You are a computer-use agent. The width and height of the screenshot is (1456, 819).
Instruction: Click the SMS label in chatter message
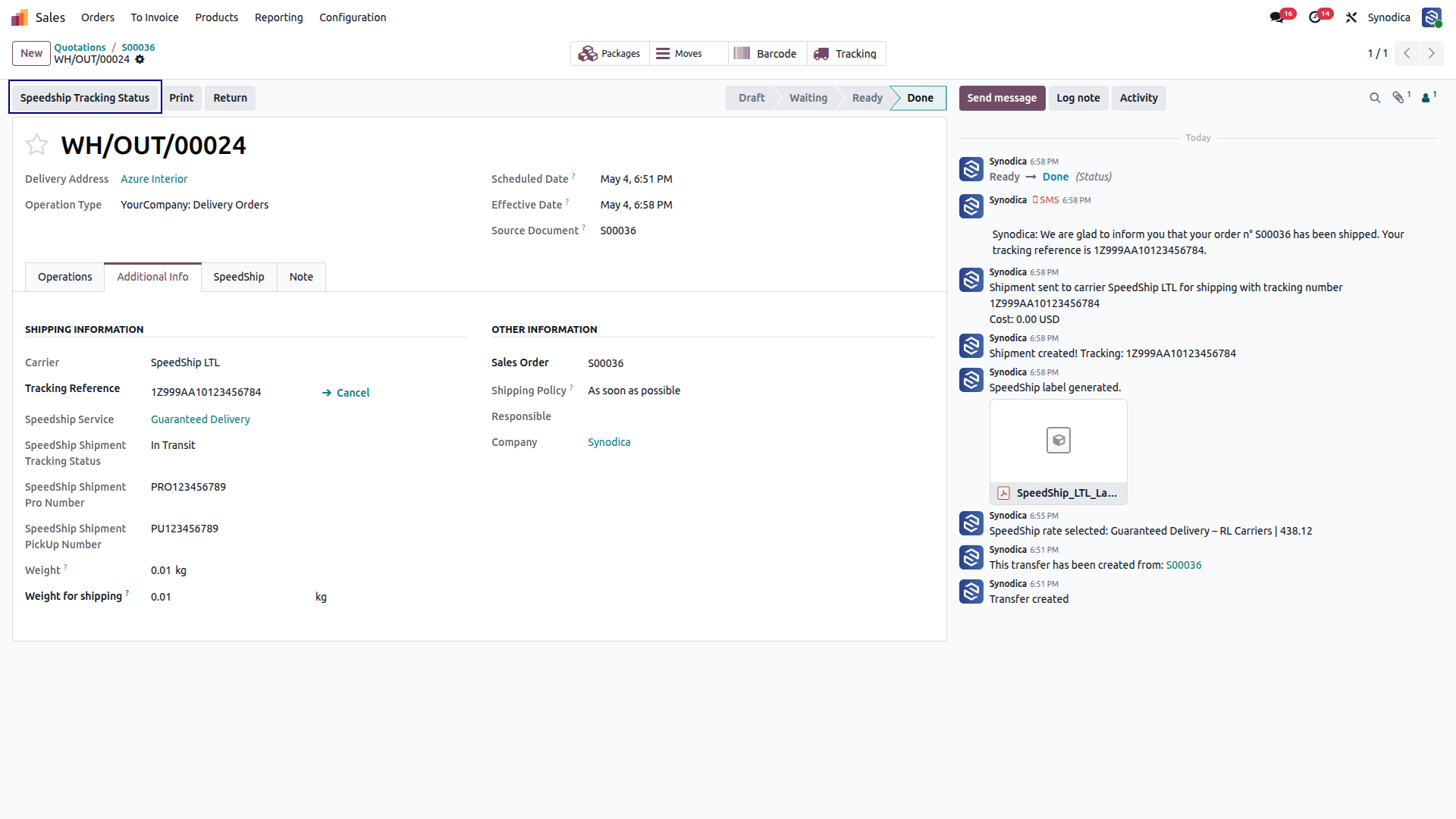(x=1046, y=200)
